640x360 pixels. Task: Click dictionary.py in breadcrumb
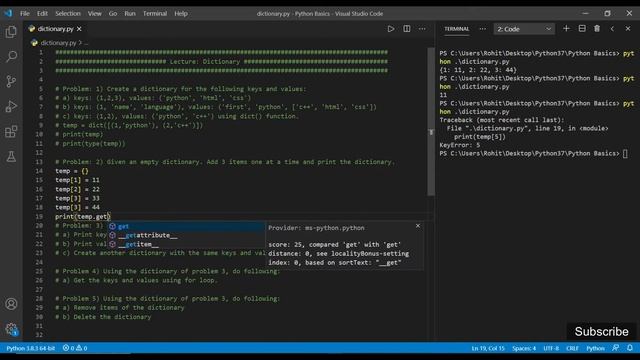58,43
